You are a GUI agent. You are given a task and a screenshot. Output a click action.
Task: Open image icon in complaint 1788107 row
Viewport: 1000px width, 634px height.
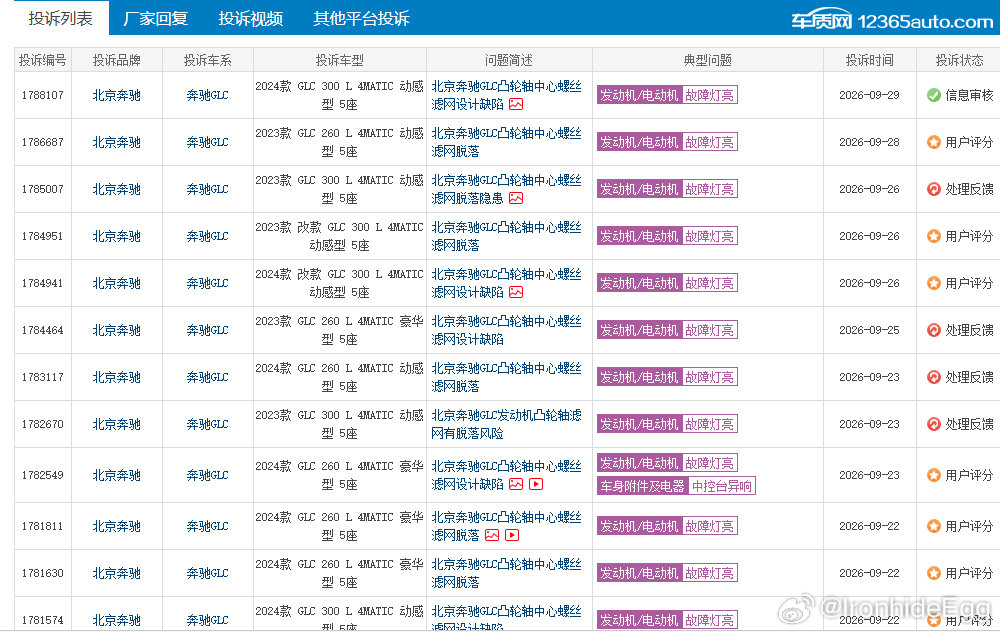(x=516, y=104)
